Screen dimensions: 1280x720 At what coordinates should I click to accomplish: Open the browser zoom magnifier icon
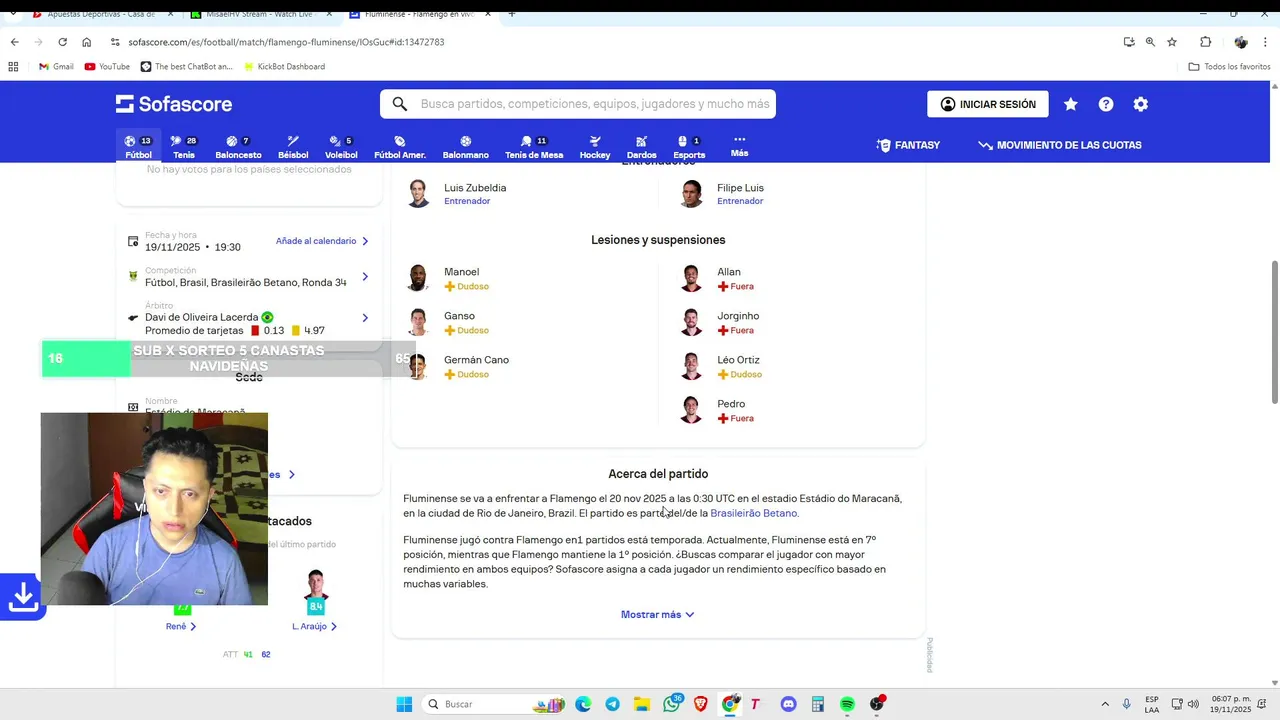[x=1150, y=42]
